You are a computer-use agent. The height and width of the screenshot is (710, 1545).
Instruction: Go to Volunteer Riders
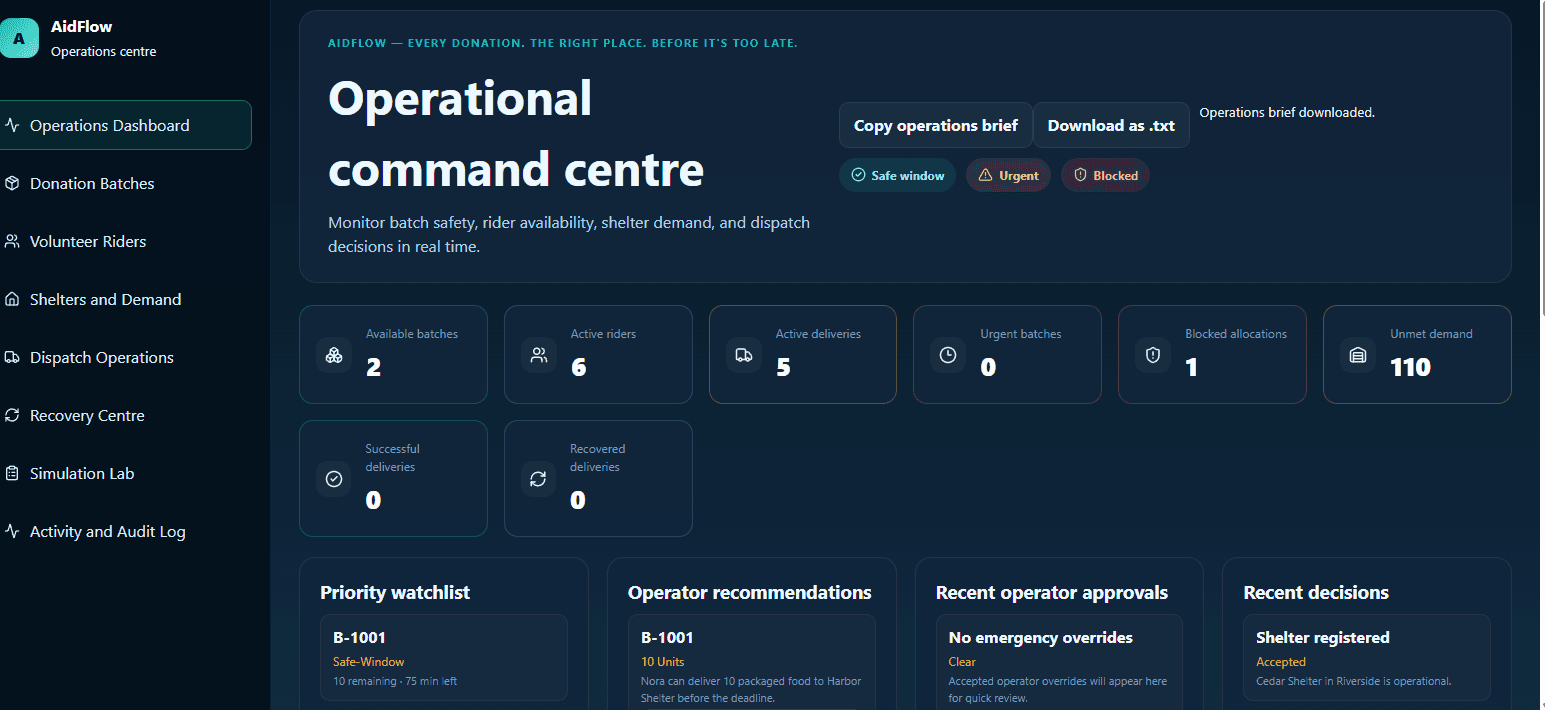point(124,242)
